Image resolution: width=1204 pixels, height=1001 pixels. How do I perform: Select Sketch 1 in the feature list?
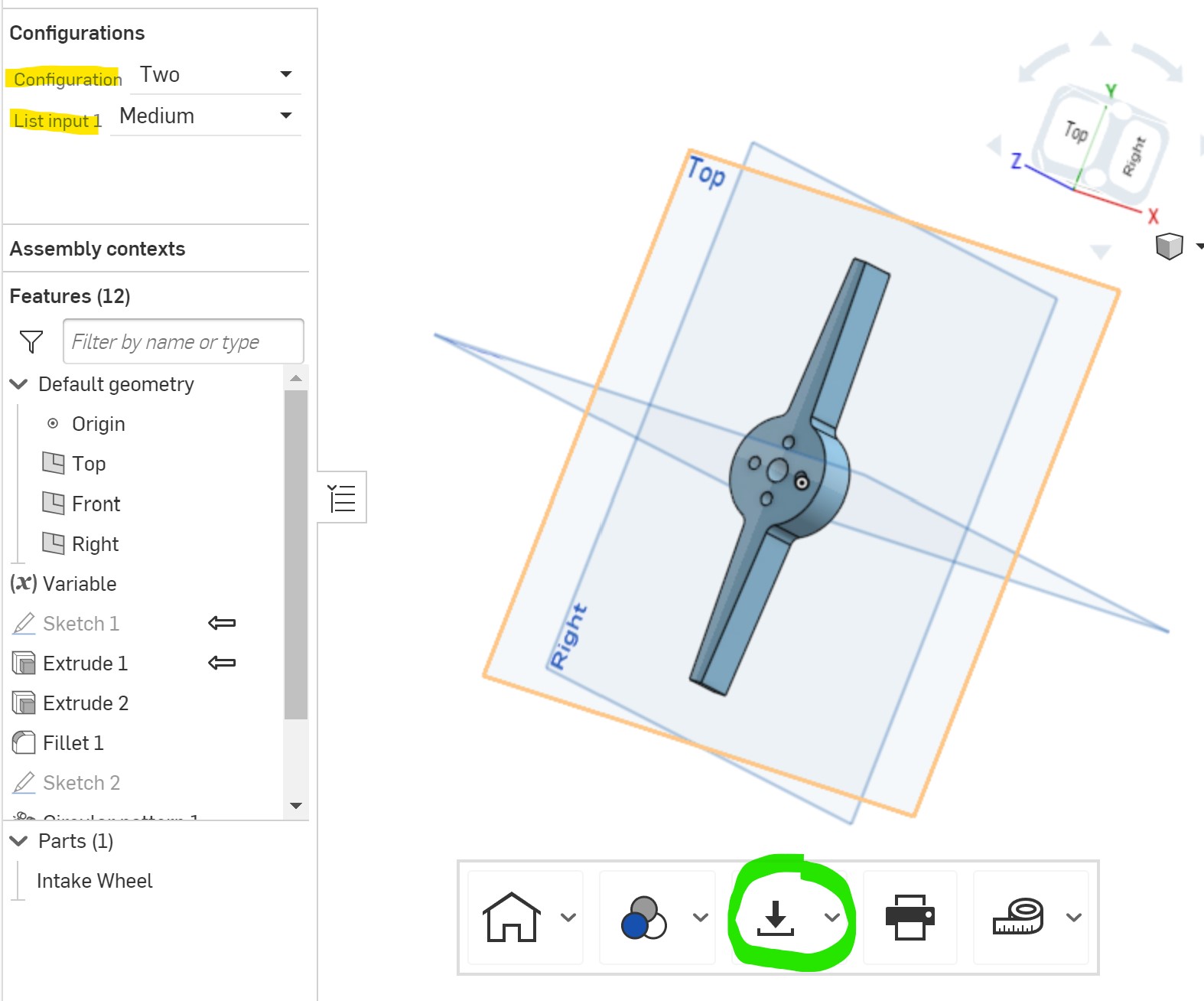(81, 624)
